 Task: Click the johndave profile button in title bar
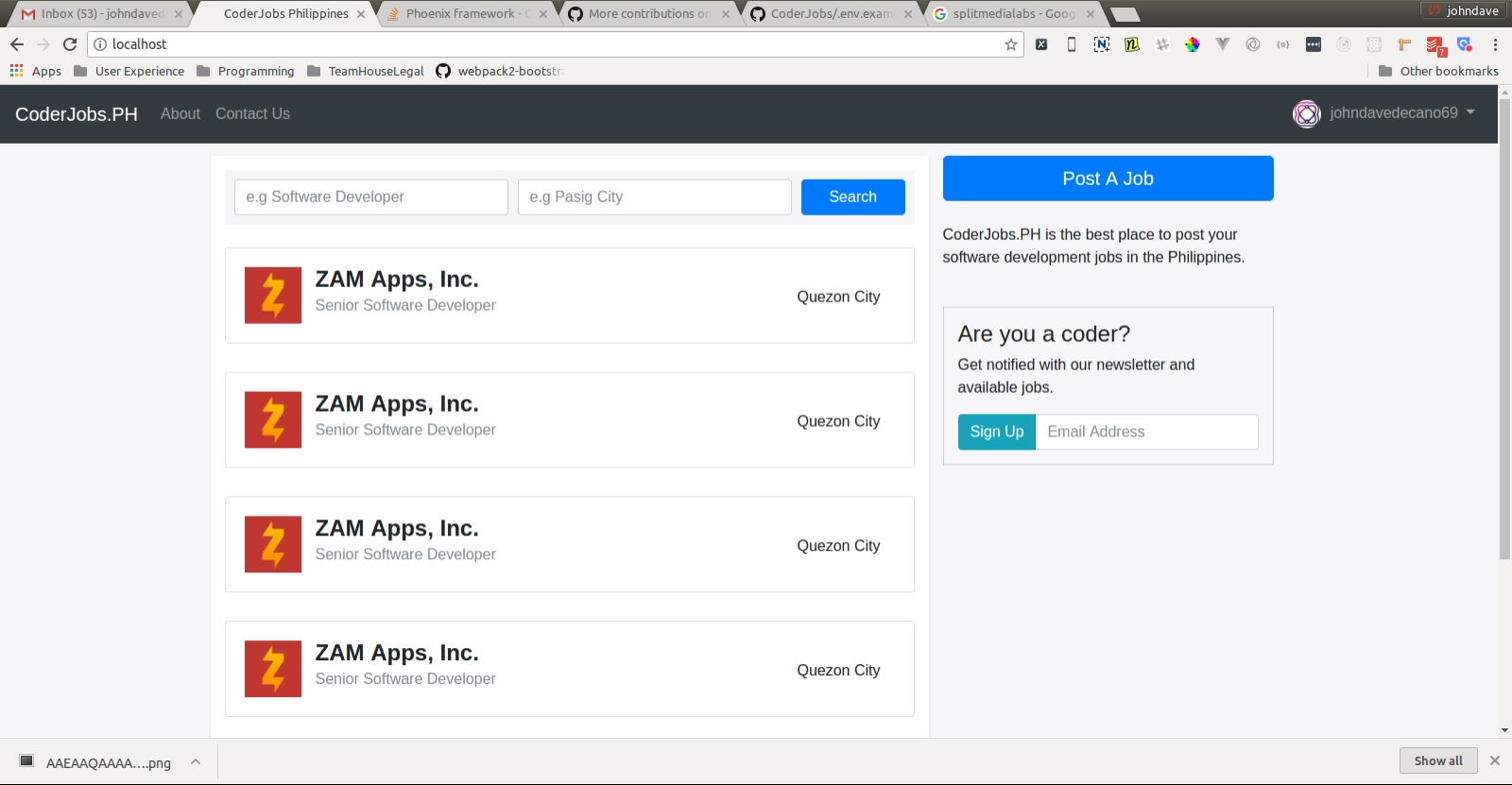[1463, 10]
